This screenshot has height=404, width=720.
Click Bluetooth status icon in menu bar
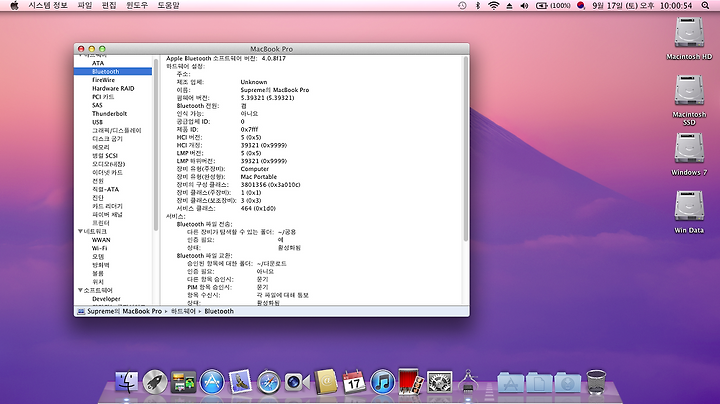point(478,6)
